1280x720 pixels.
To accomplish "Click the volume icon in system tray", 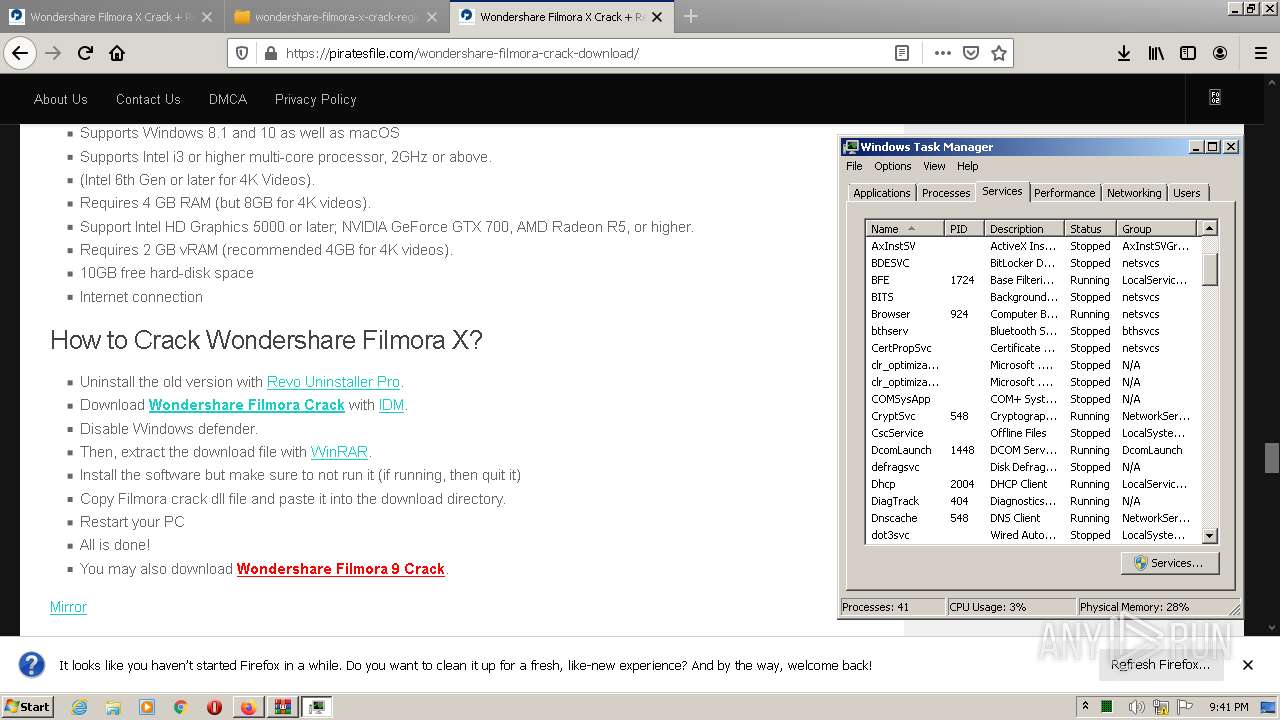I will pyautogui.click(x=1137, y=707).
